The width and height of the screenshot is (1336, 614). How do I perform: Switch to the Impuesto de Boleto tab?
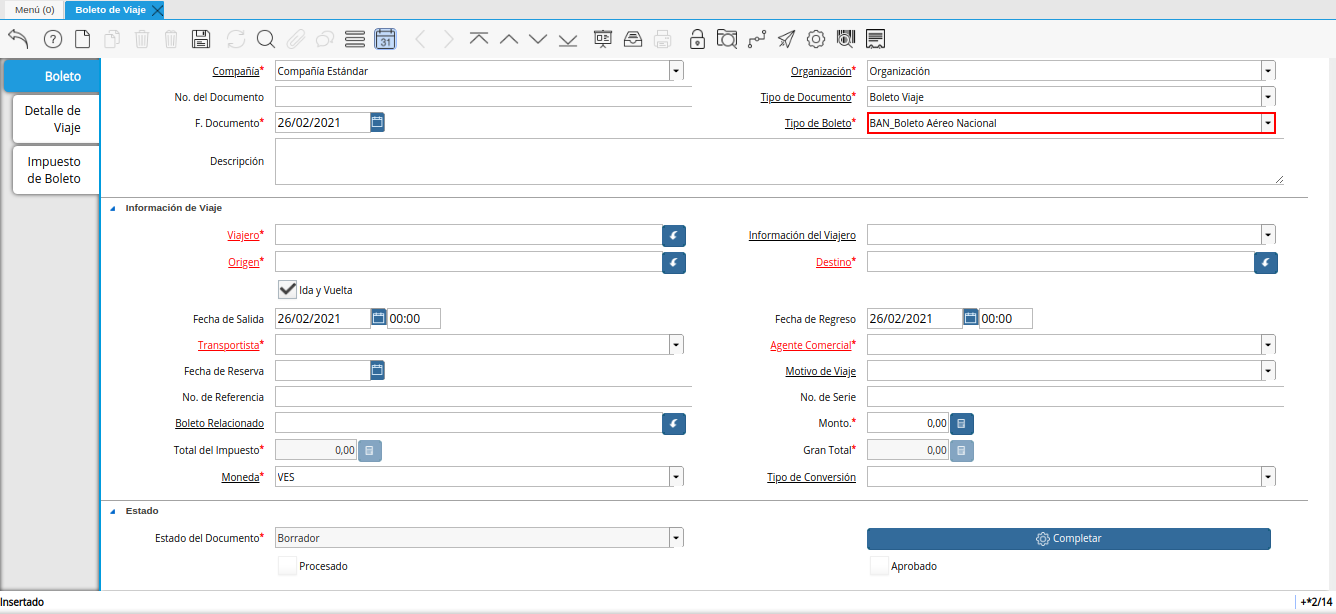click(x=54, y=170)
